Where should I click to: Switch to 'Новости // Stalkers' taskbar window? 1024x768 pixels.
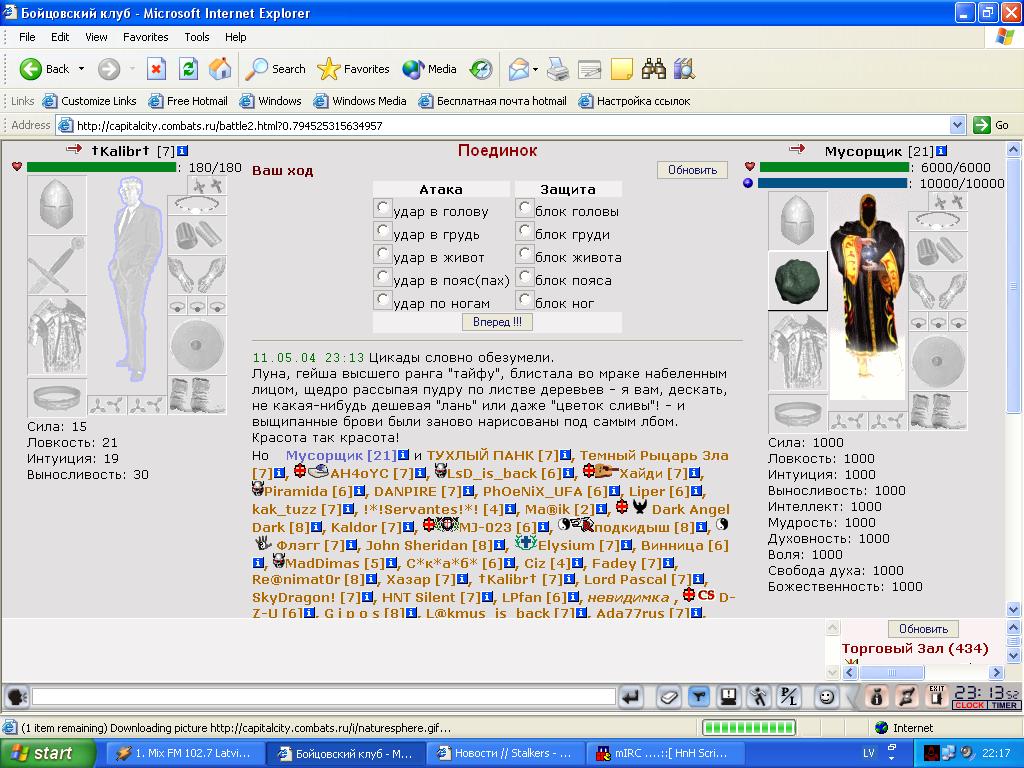(505, 753)
